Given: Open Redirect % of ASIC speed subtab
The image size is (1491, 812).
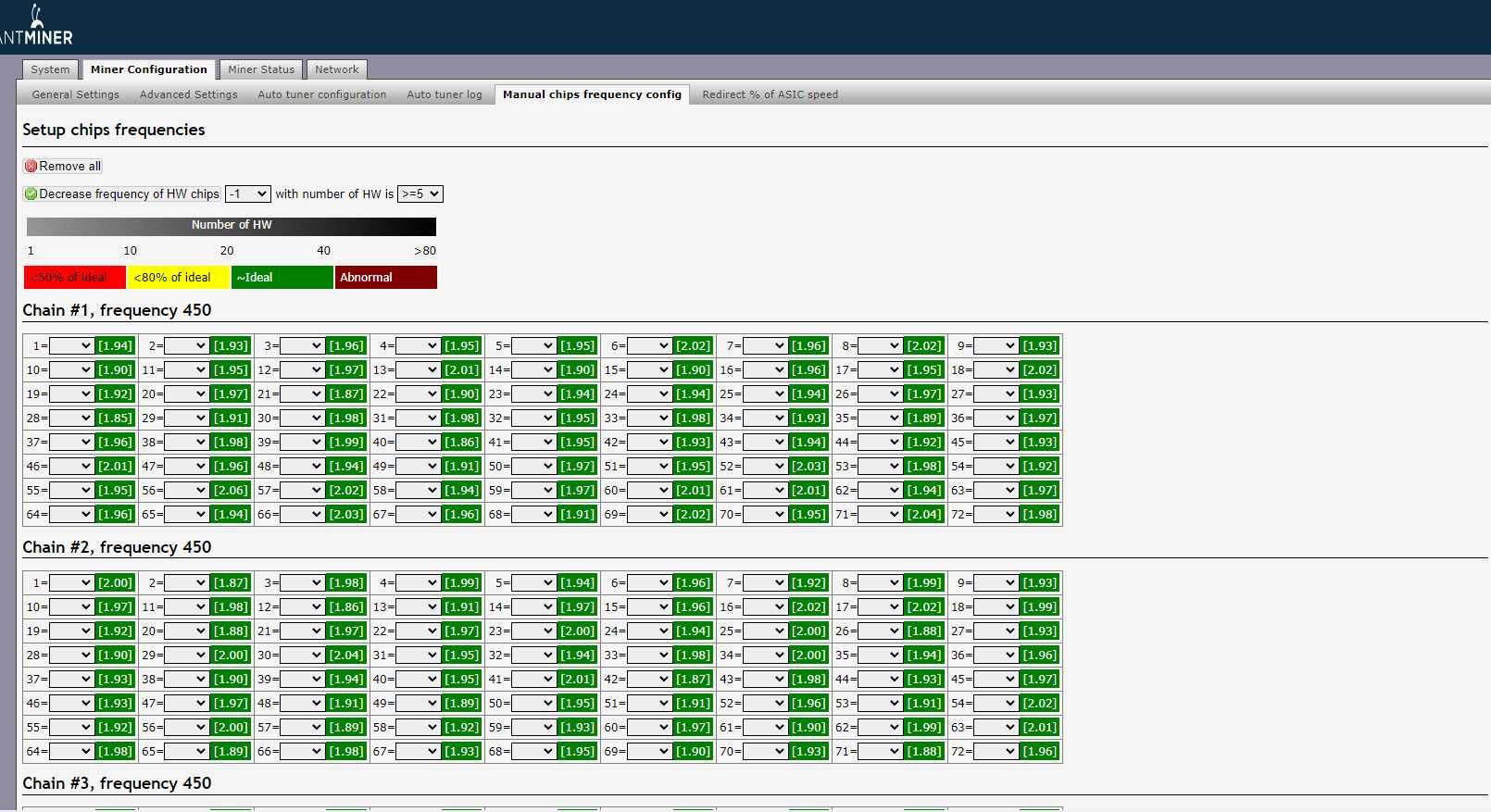Looking at the screenshot, I should pyautogui.click(x=770, y=94).
